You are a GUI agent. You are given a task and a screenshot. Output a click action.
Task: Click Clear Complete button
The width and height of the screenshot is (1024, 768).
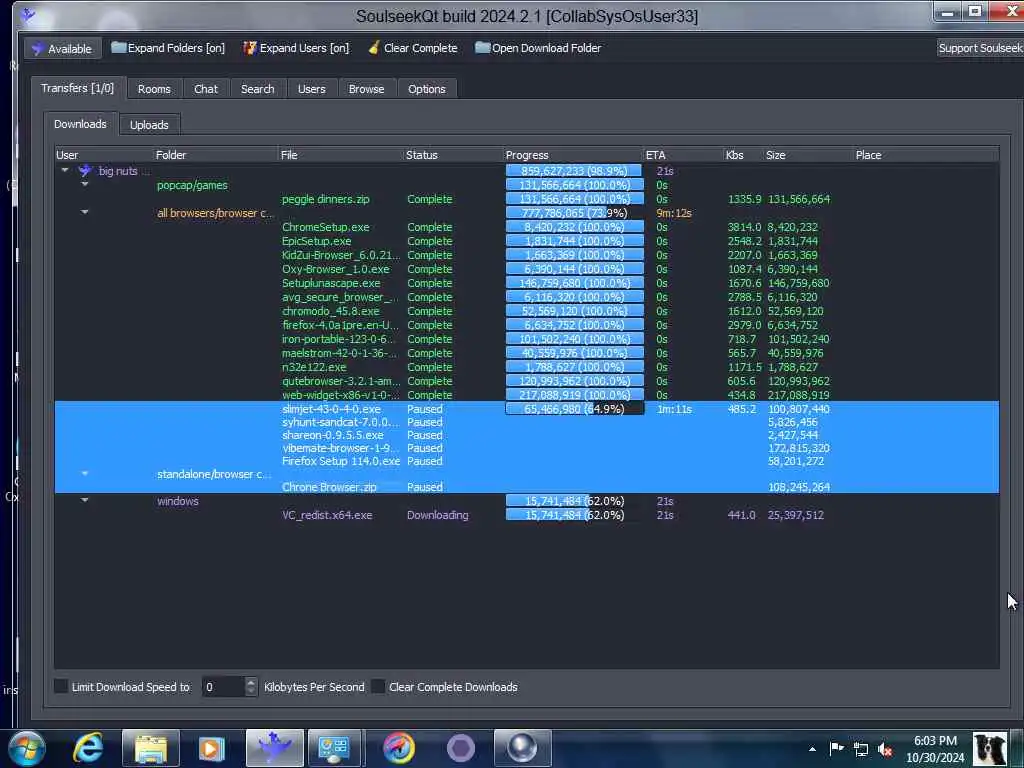click(413, 48)
